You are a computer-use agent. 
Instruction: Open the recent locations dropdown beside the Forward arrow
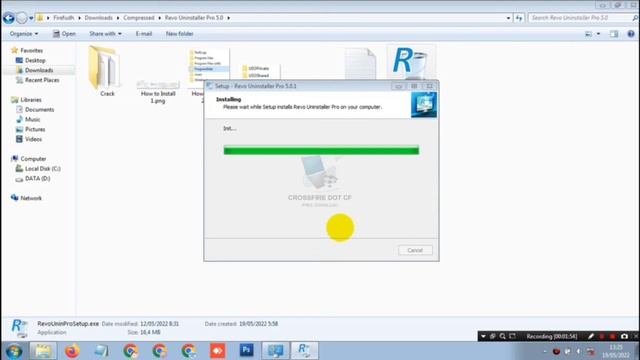point(31,18)
